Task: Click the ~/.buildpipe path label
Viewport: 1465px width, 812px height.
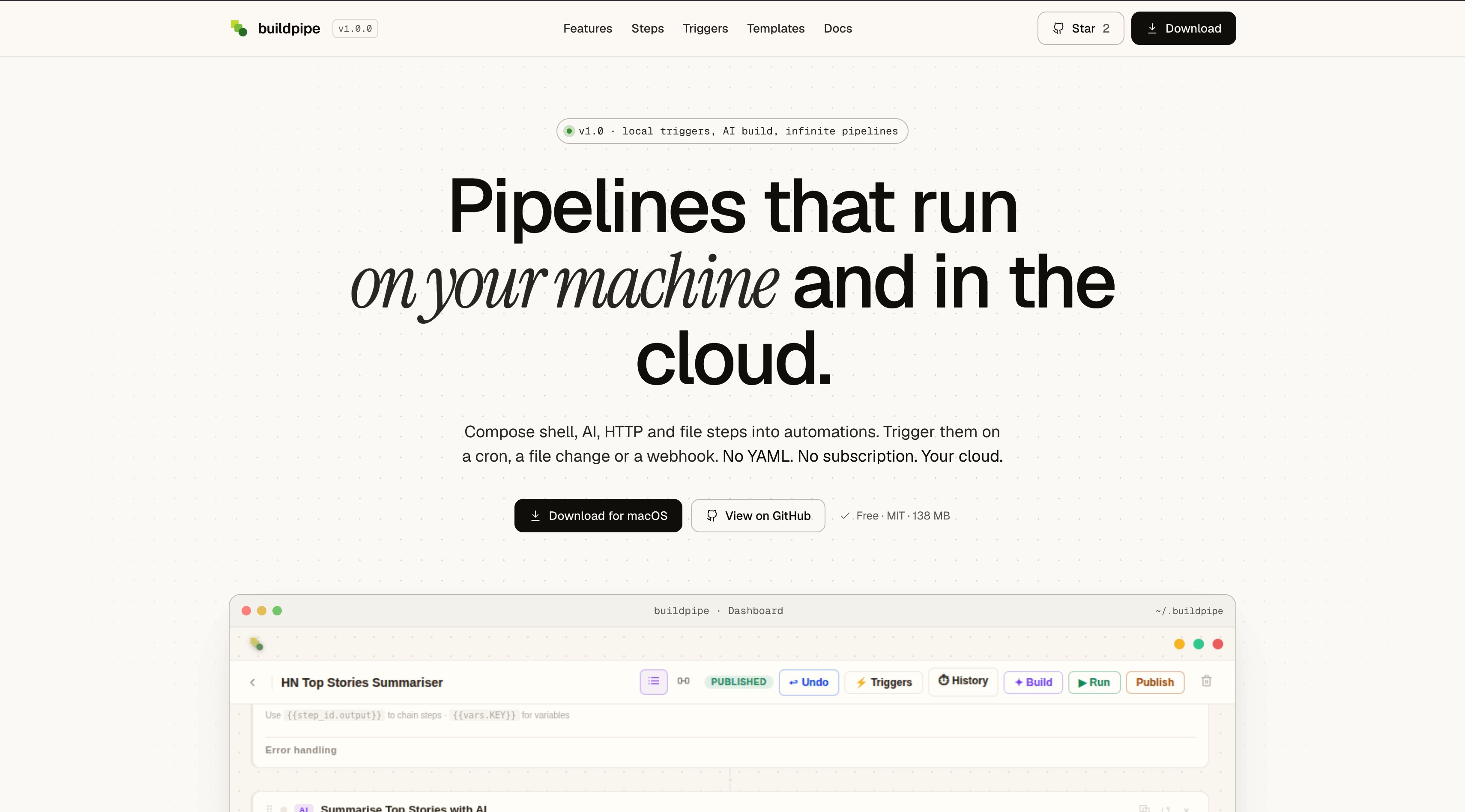Action: [x=1189, y=611]
